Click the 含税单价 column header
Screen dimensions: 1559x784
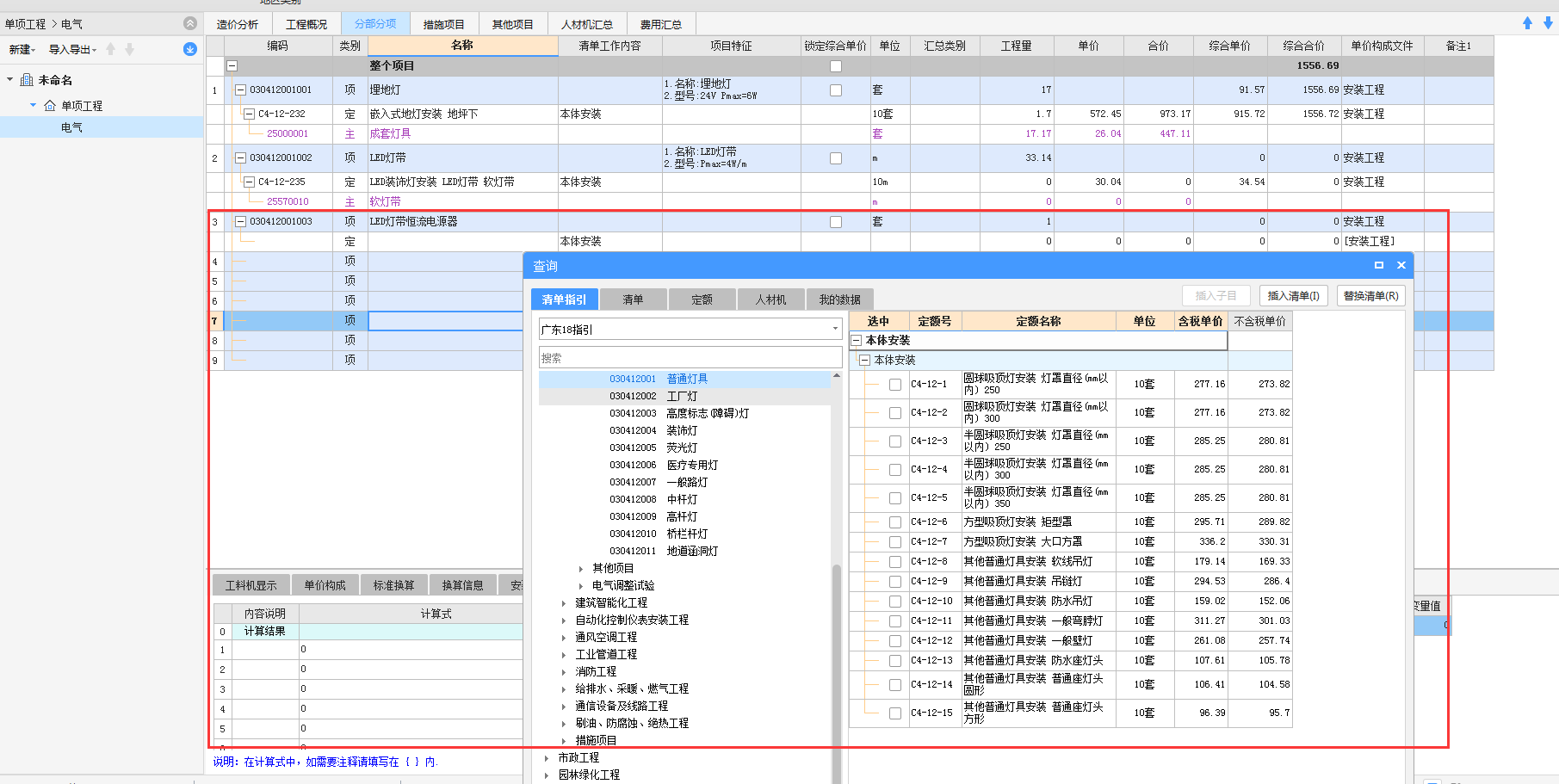1200,321
